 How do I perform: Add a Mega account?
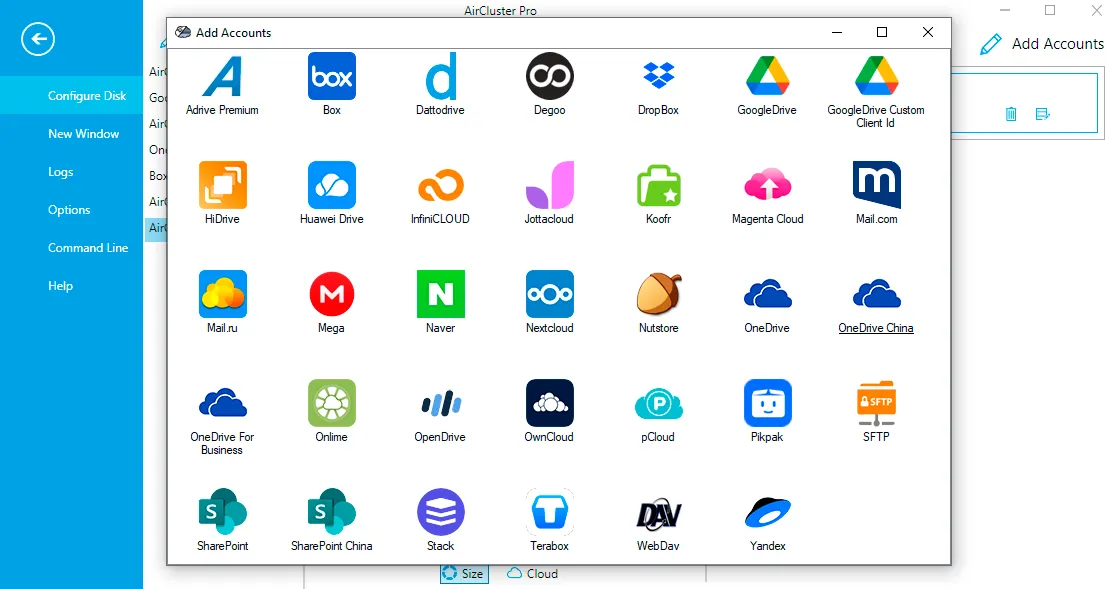[332, 294]
